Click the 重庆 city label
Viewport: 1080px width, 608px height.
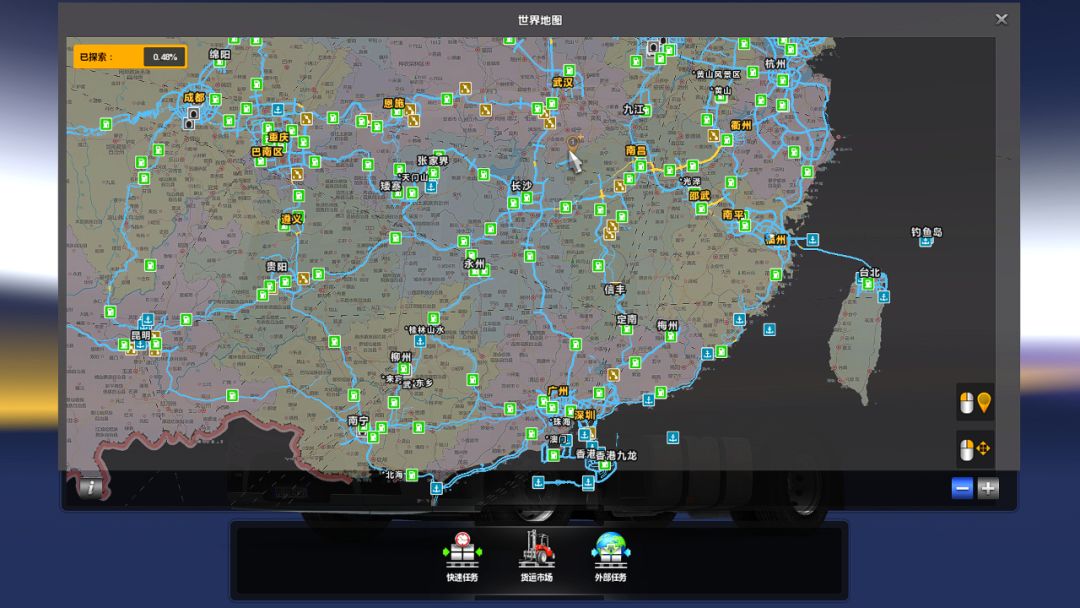click(x=278, y=137)
